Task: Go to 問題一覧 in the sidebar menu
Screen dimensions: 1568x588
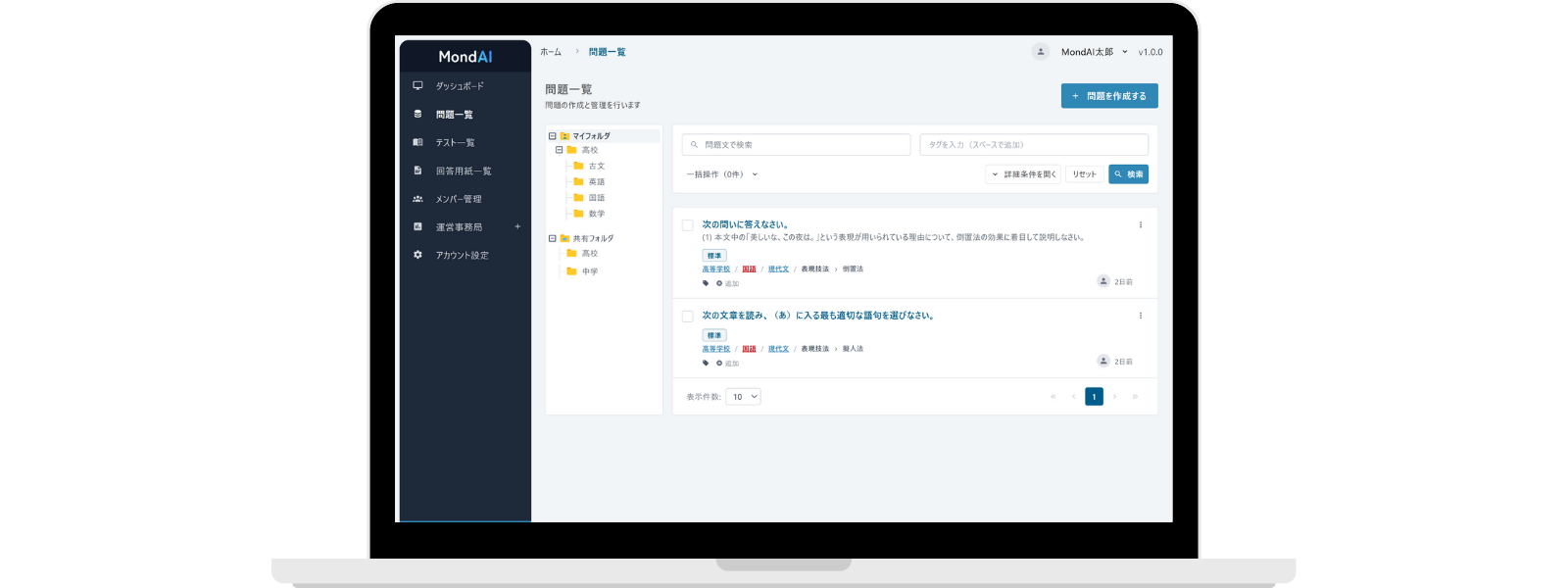Action: pos(454,115)
